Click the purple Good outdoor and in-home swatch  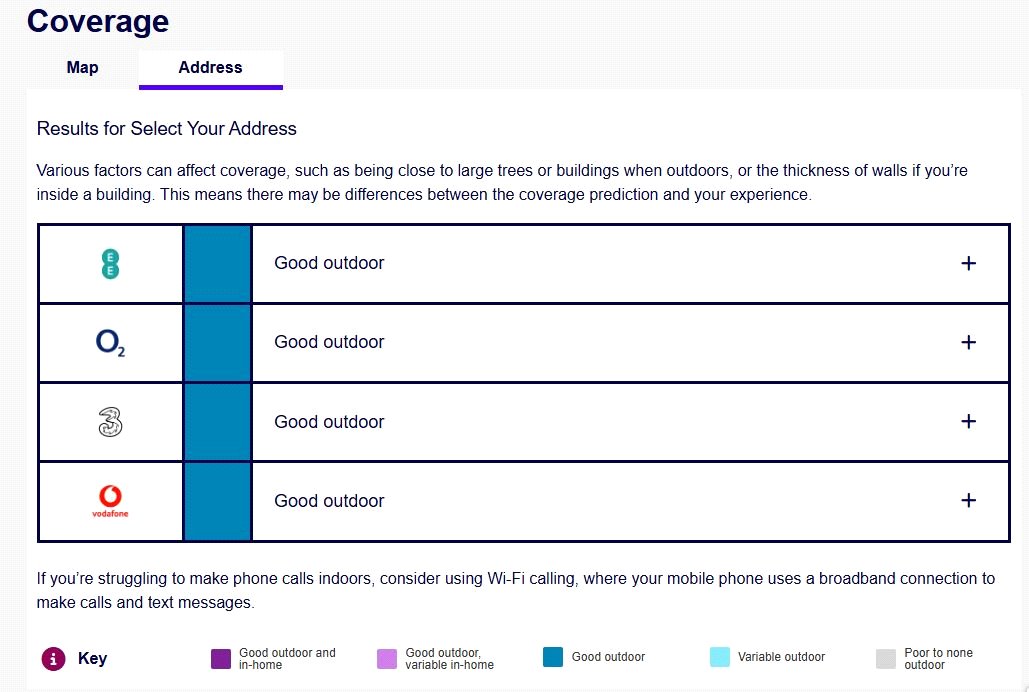(221, 658)
